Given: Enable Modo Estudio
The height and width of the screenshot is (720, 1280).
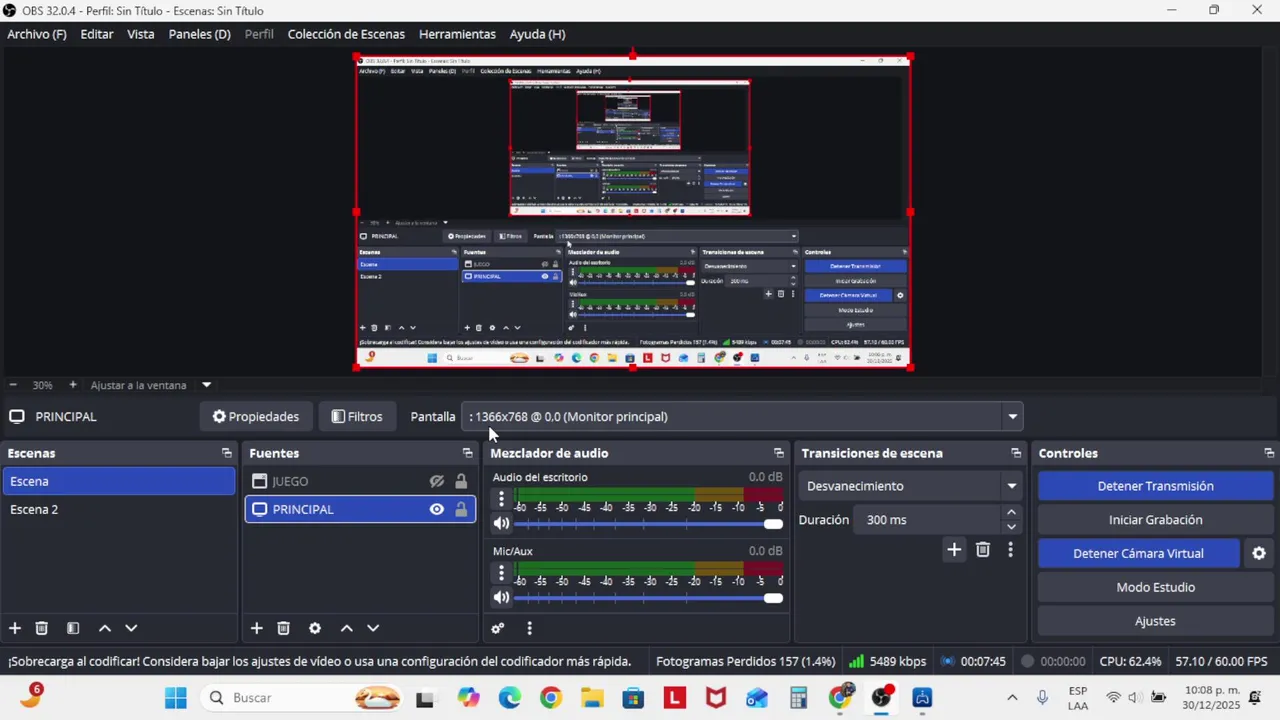Looking at the screenshot, I should [x=1155, y=587].
